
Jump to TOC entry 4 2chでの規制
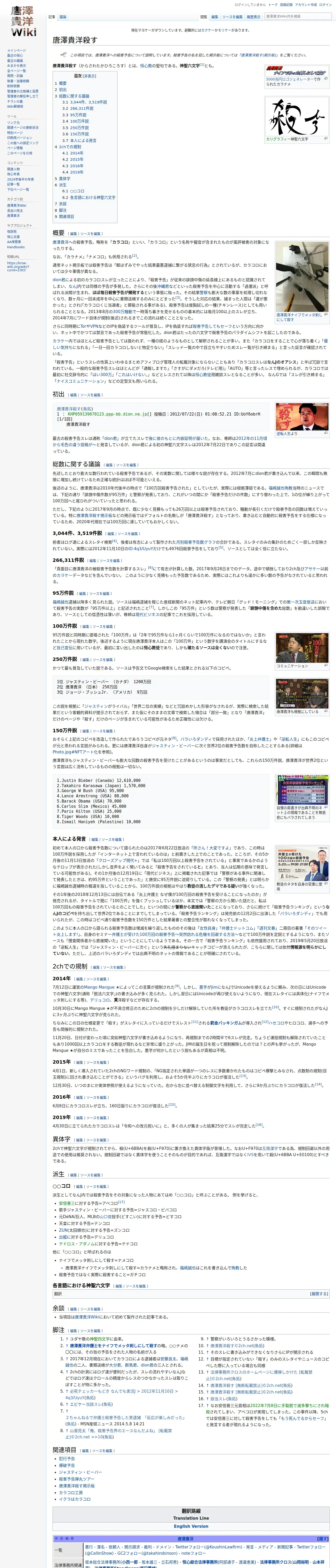pos(68,147)
